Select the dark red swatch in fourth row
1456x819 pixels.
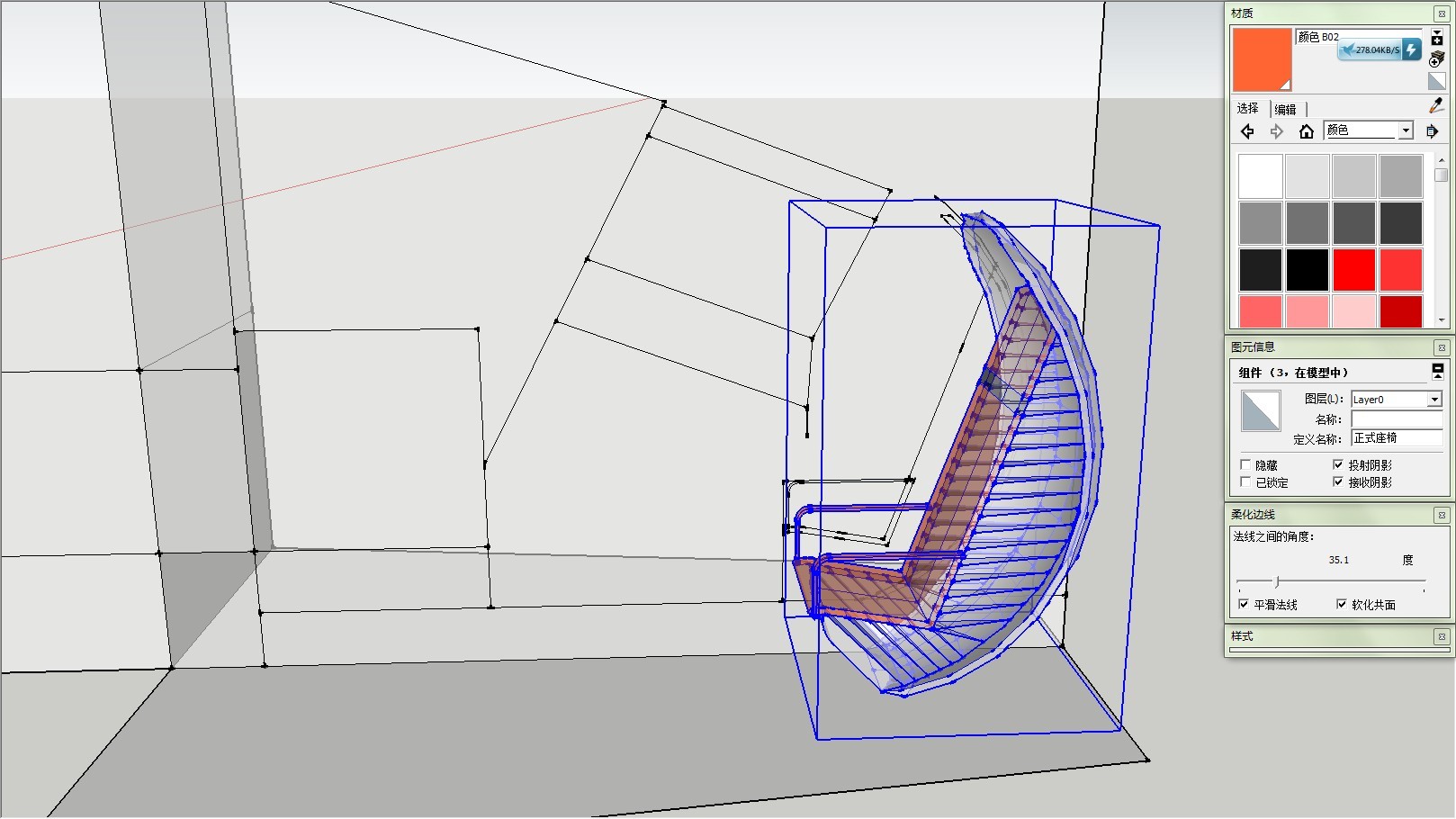[1401, 311]
